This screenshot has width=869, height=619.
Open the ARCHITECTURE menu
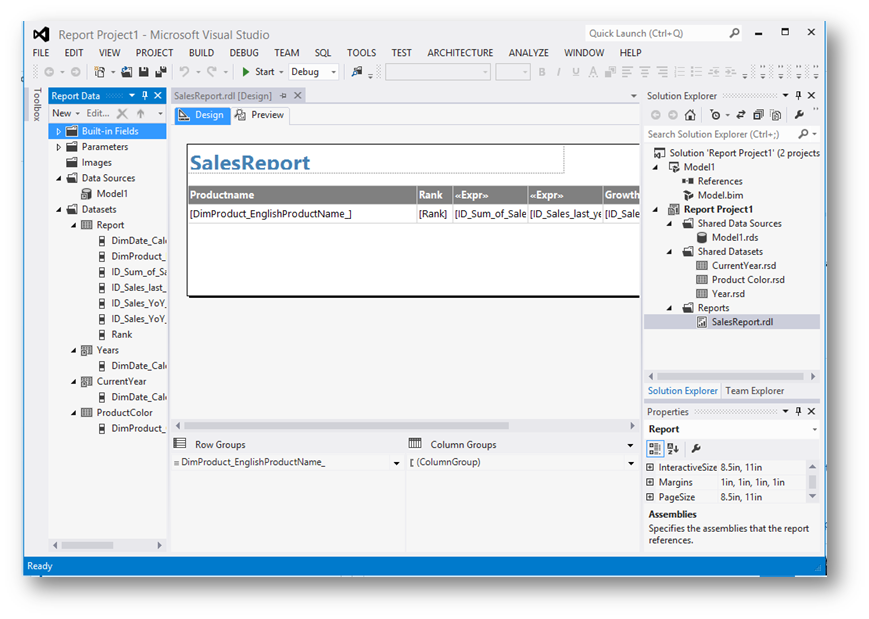(x=460, y=53)
